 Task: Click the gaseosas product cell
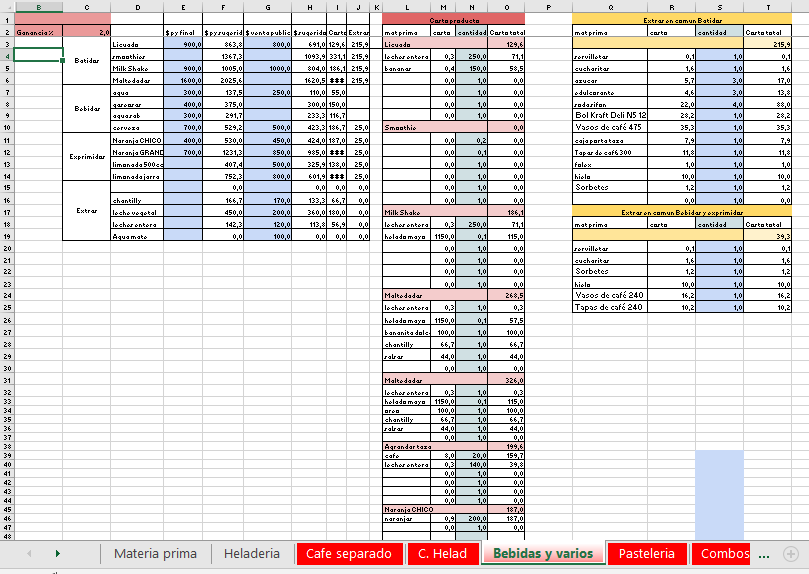point(137,104)
